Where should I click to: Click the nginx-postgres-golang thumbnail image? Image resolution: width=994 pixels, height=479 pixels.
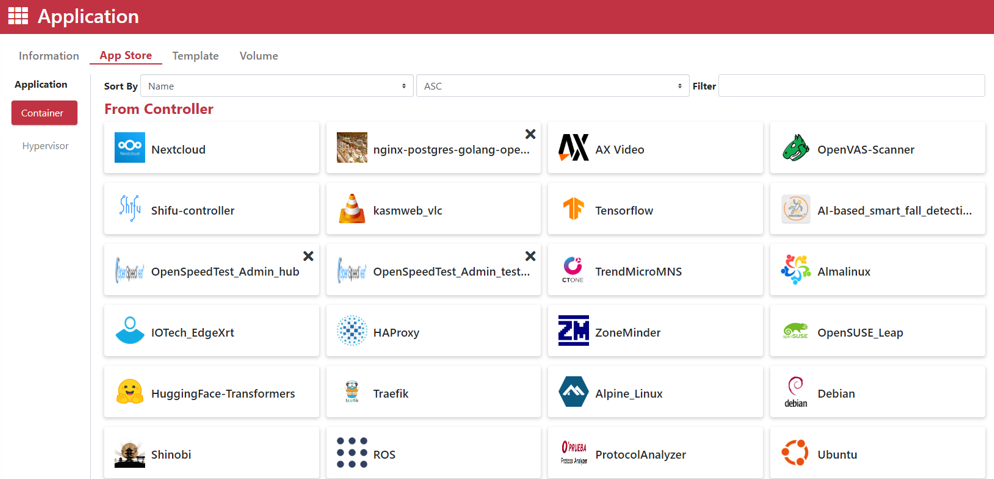pyautogui.click(x=352, y=148)
